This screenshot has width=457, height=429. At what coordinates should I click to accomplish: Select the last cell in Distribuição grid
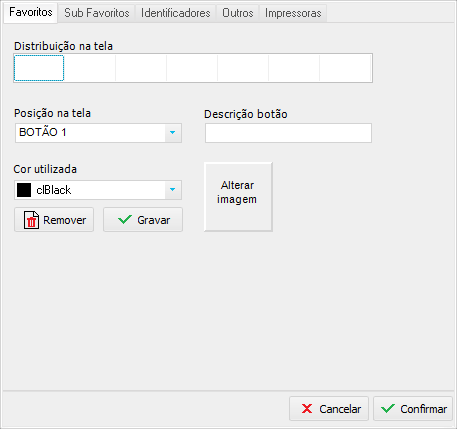[345, 68]
